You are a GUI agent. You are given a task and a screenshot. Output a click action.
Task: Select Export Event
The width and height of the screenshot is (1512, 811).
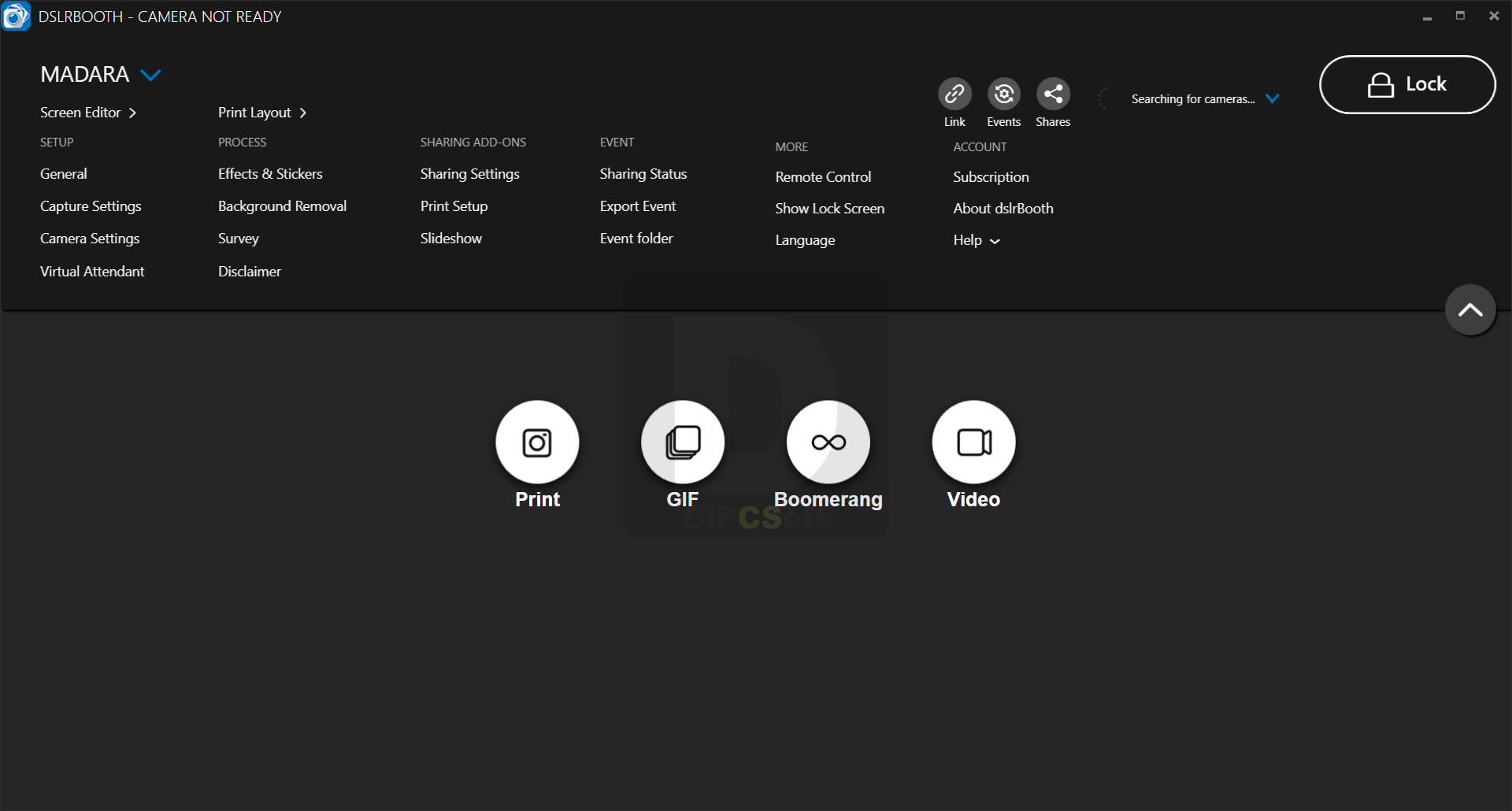(x=638, y=206)
